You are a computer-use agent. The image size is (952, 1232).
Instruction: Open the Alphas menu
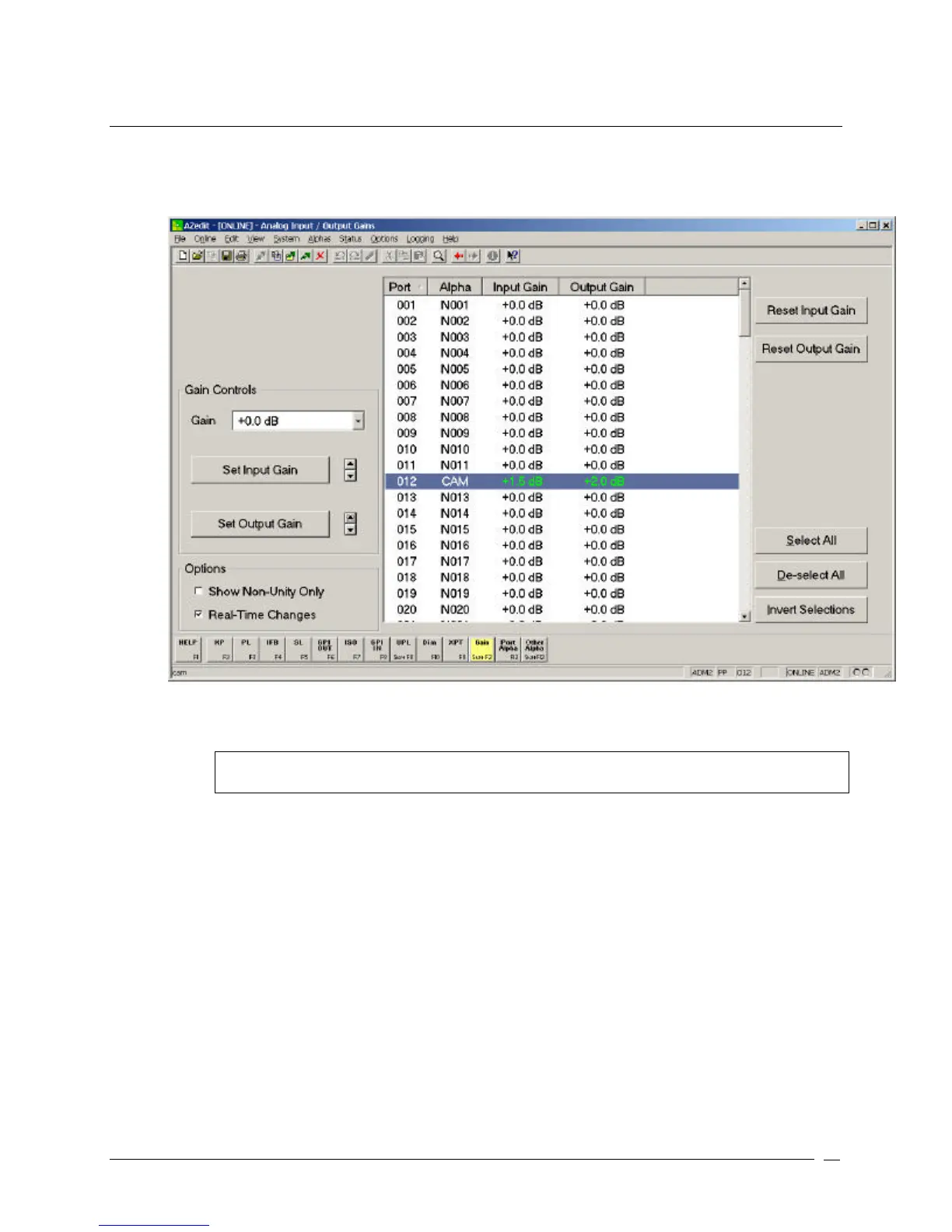point(319,239)
